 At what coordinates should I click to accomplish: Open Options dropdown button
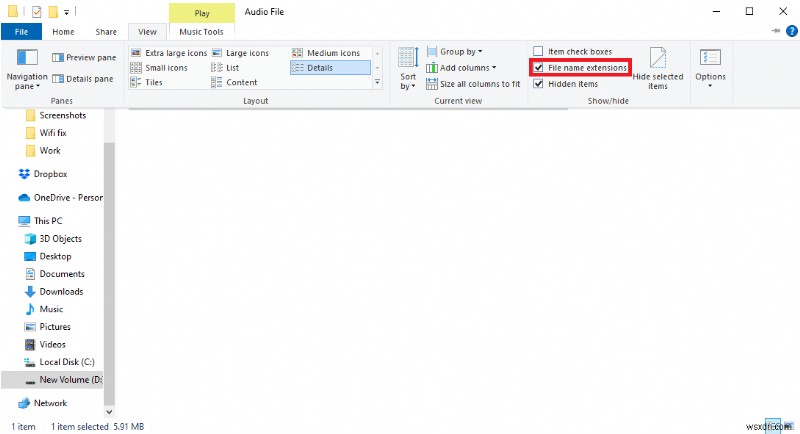[710, 69]
